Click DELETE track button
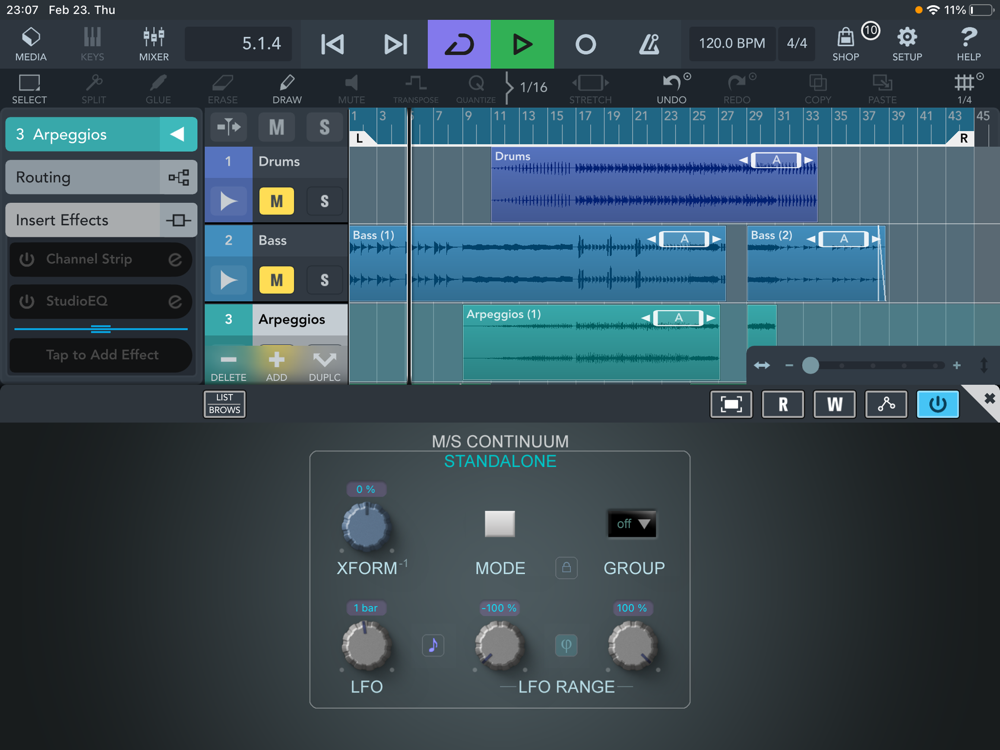Viewport: 1000px width, 750px height. coord(228,366)
